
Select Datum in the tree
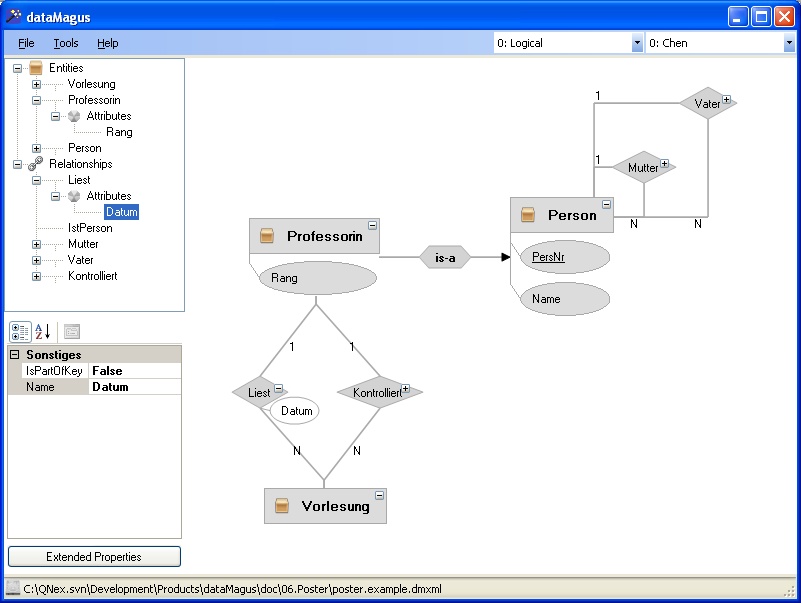[121, 212]
